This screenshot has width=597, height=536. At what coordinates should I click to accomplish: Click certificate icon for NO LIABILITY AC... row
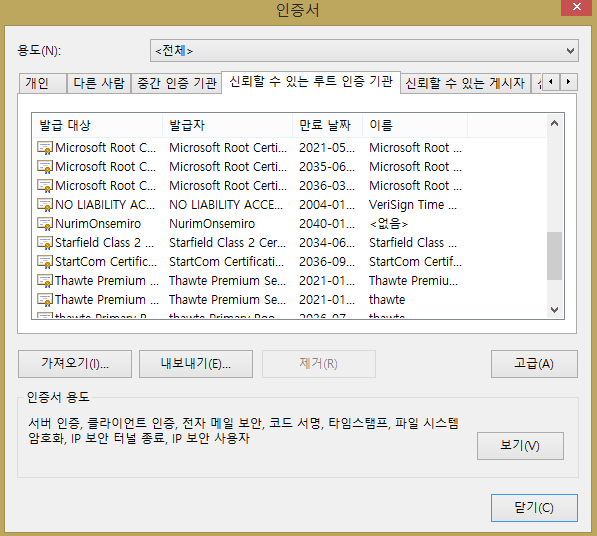click(45, 205)
